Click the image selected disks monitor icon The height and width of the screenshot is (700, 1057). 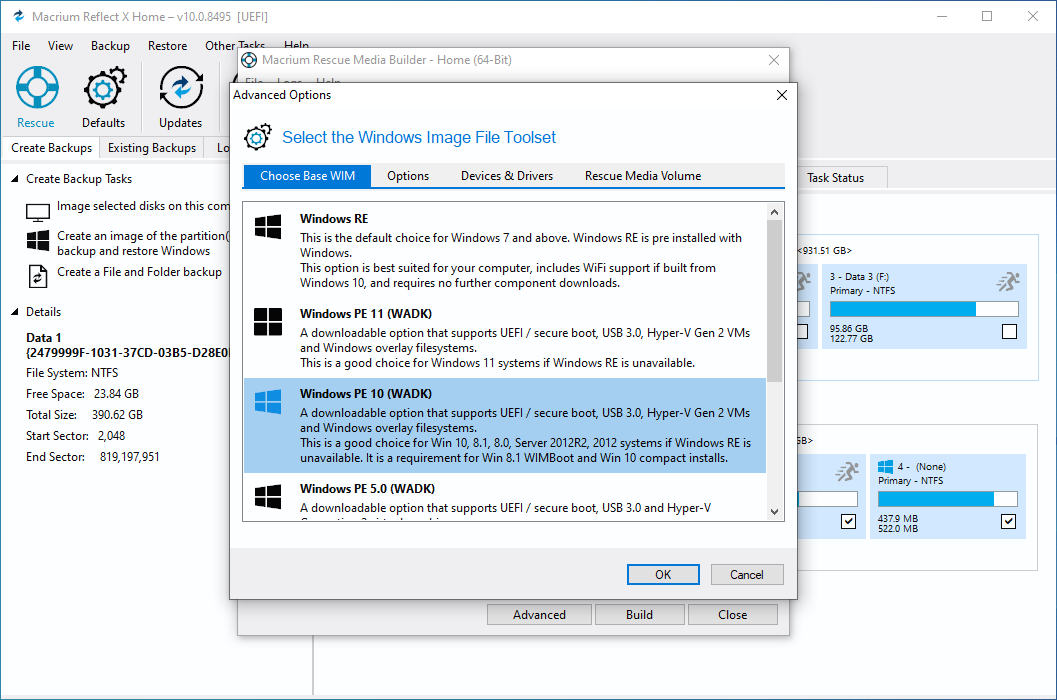[x=38, y=212]
